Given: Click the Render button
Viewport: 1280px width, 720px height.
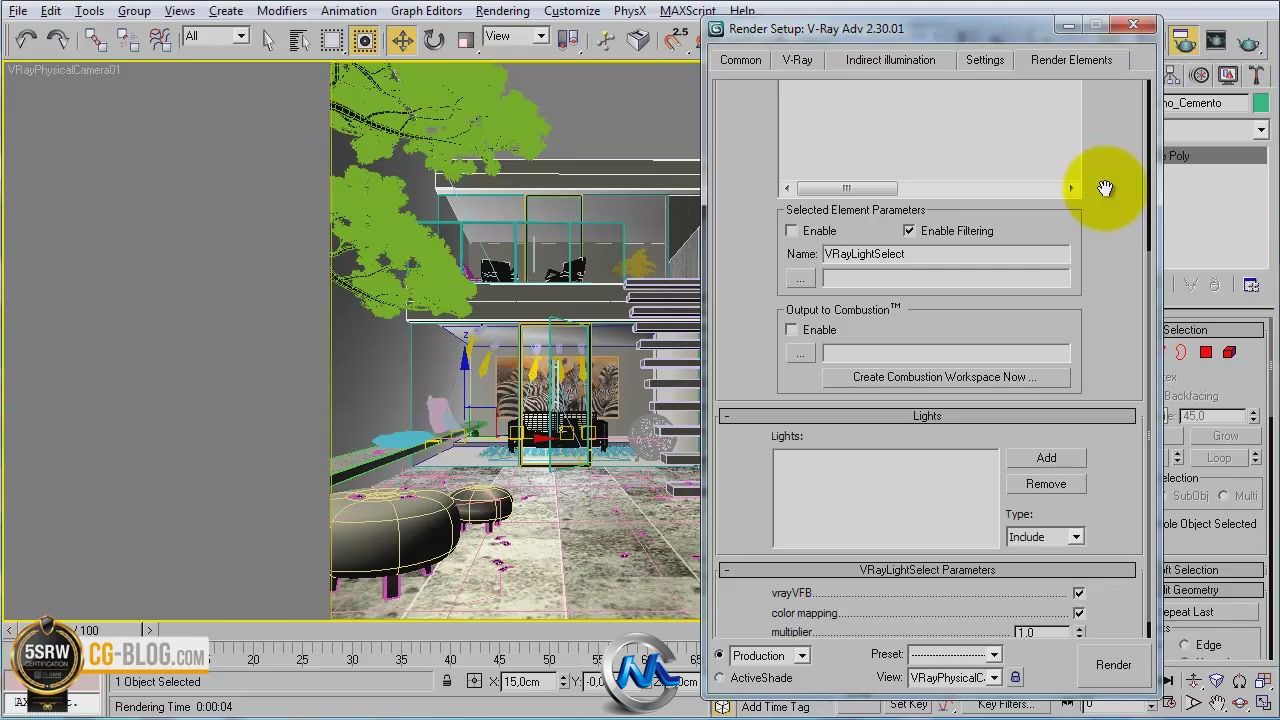Looking at the screenshot, I should pyautogui.click(x=1113, y=665).
